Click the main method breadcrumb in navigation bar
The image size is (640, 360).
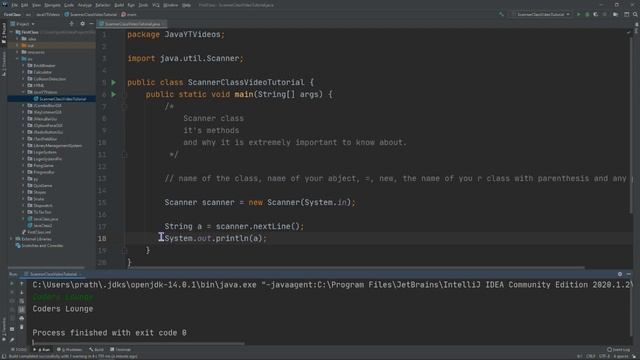(x=129, y=14)
